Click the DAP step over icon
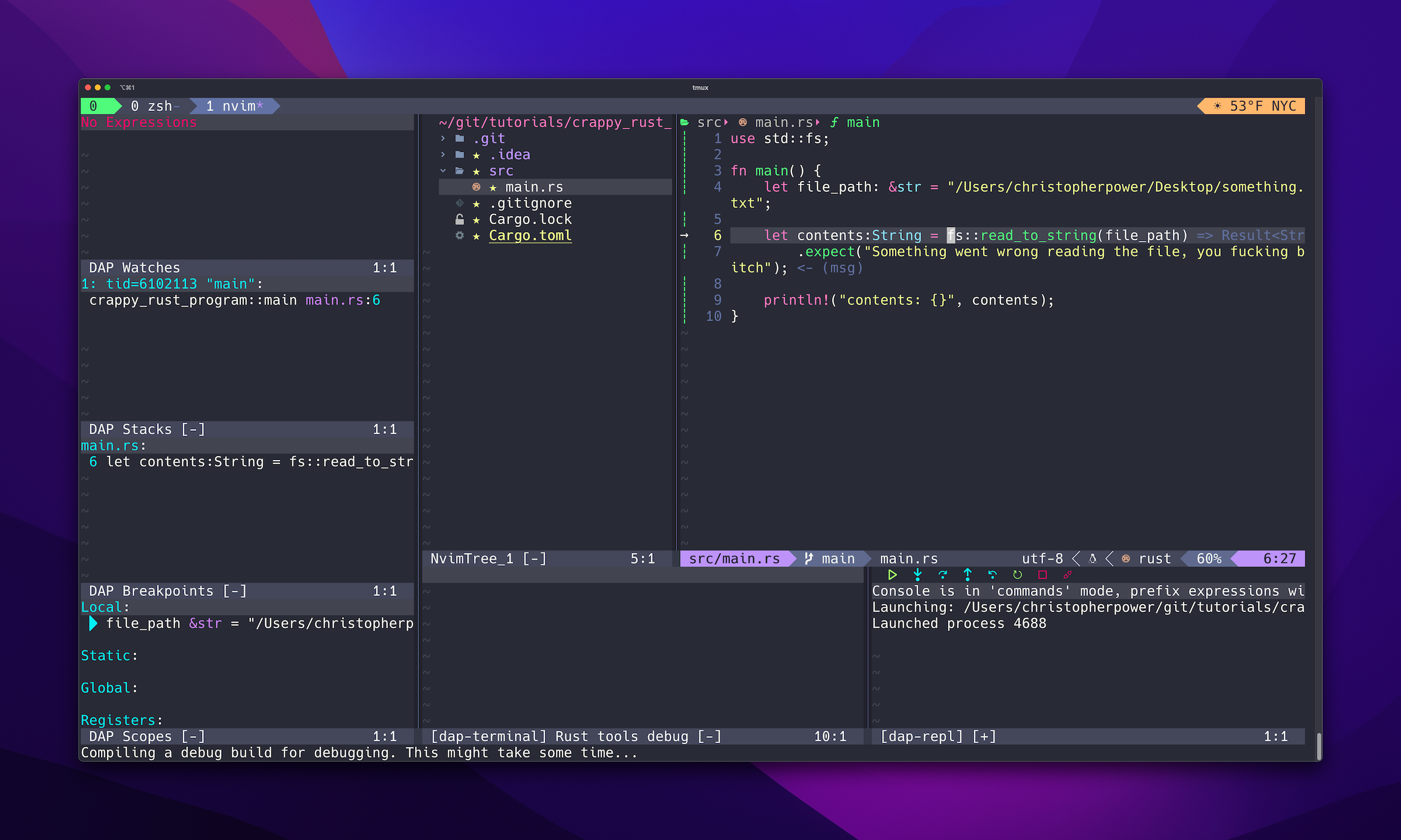Viewport: 1401px width, 840px height. (942, 575)
